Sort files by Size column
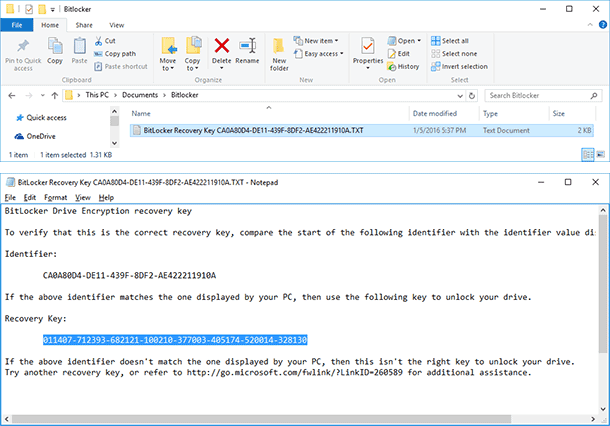Image resolution: width=610 pixels, height=426 pixels. click(x=572, y=114)
